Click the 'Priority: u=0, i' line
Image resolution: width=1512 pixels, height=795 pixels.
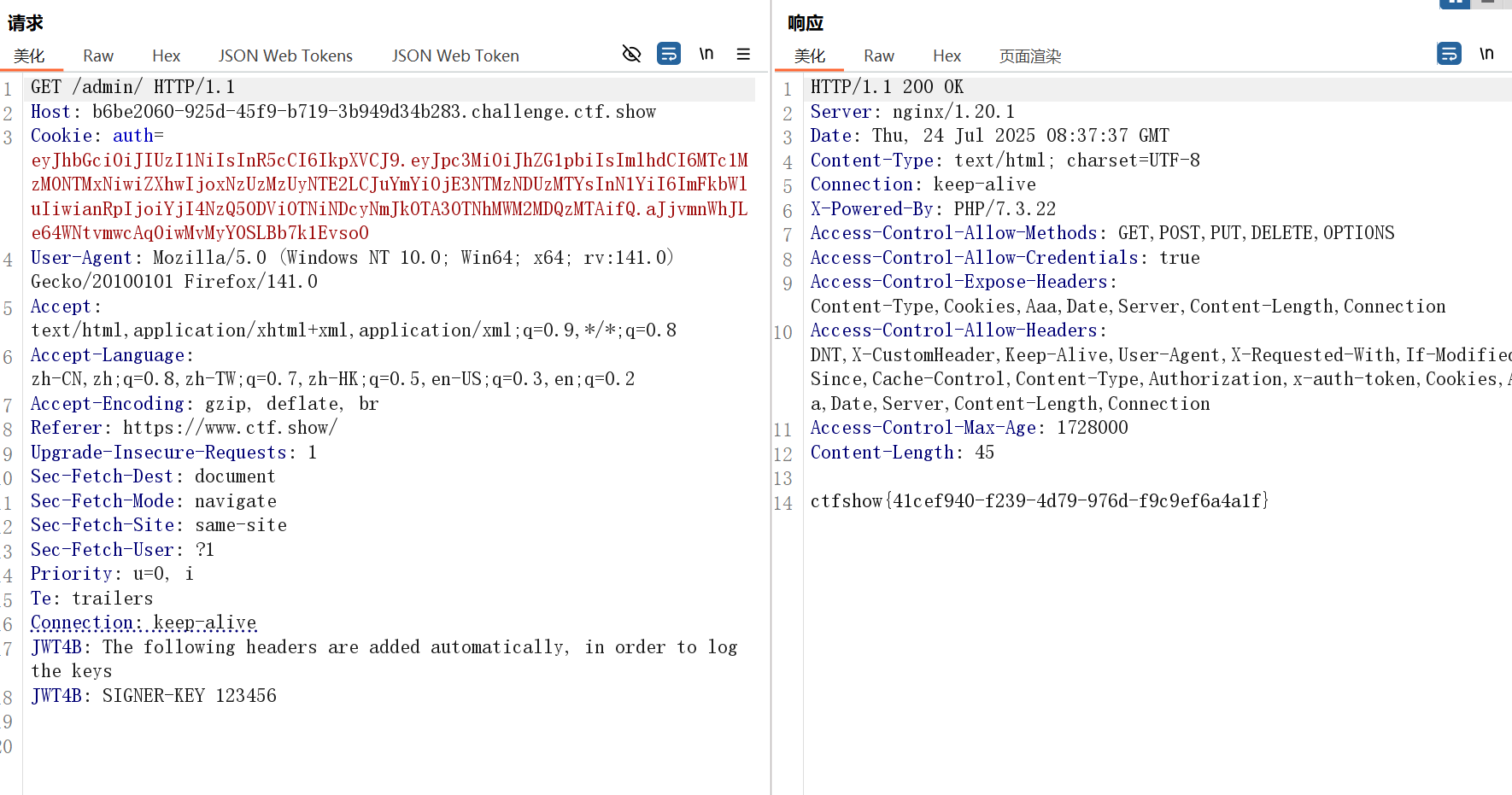click(x=112, y=574)
